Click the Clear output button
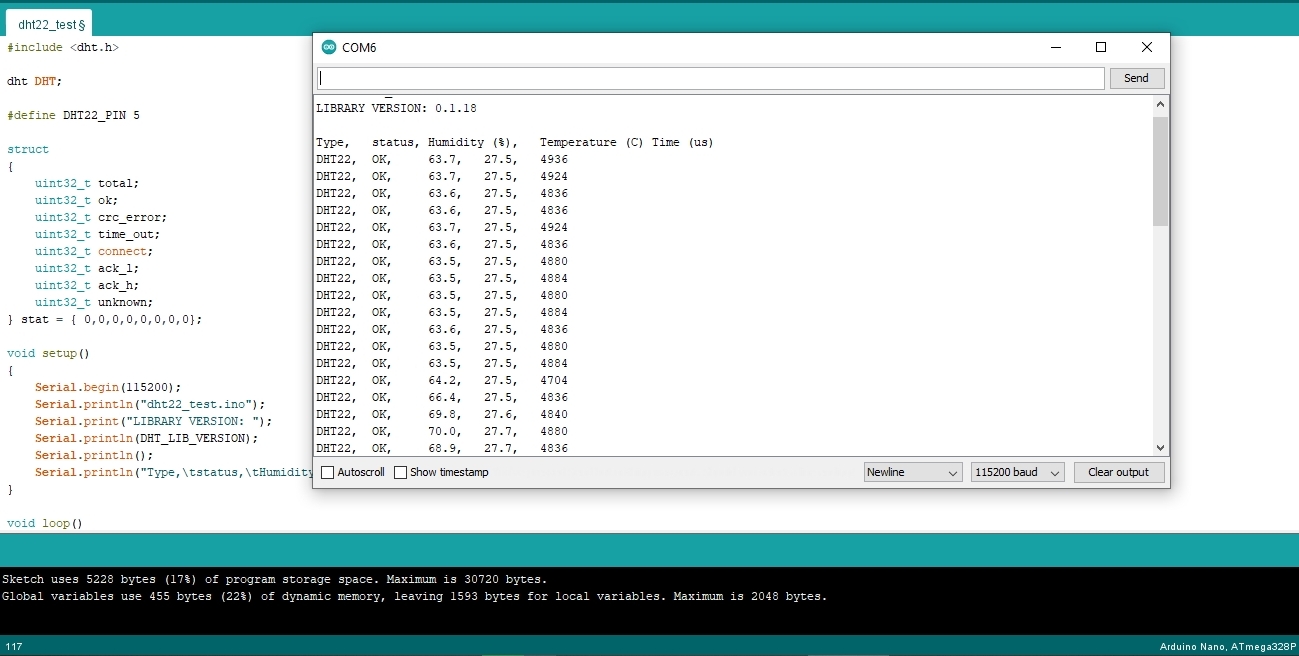 pyautogui.click(x=1118, y=472)
